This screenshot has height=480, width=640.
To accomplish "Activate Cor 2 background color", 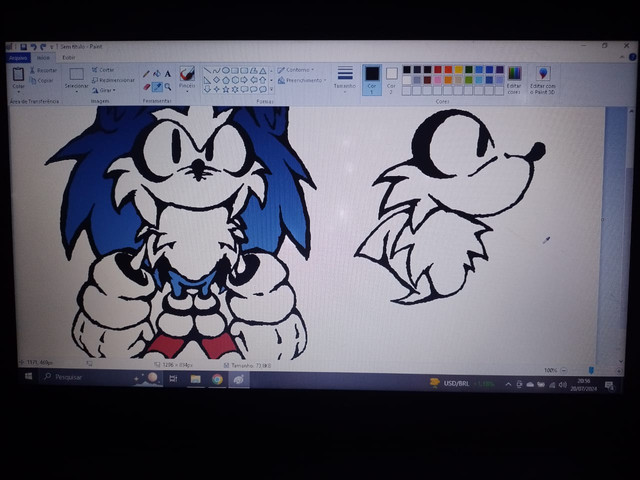I will coord(391,80).
